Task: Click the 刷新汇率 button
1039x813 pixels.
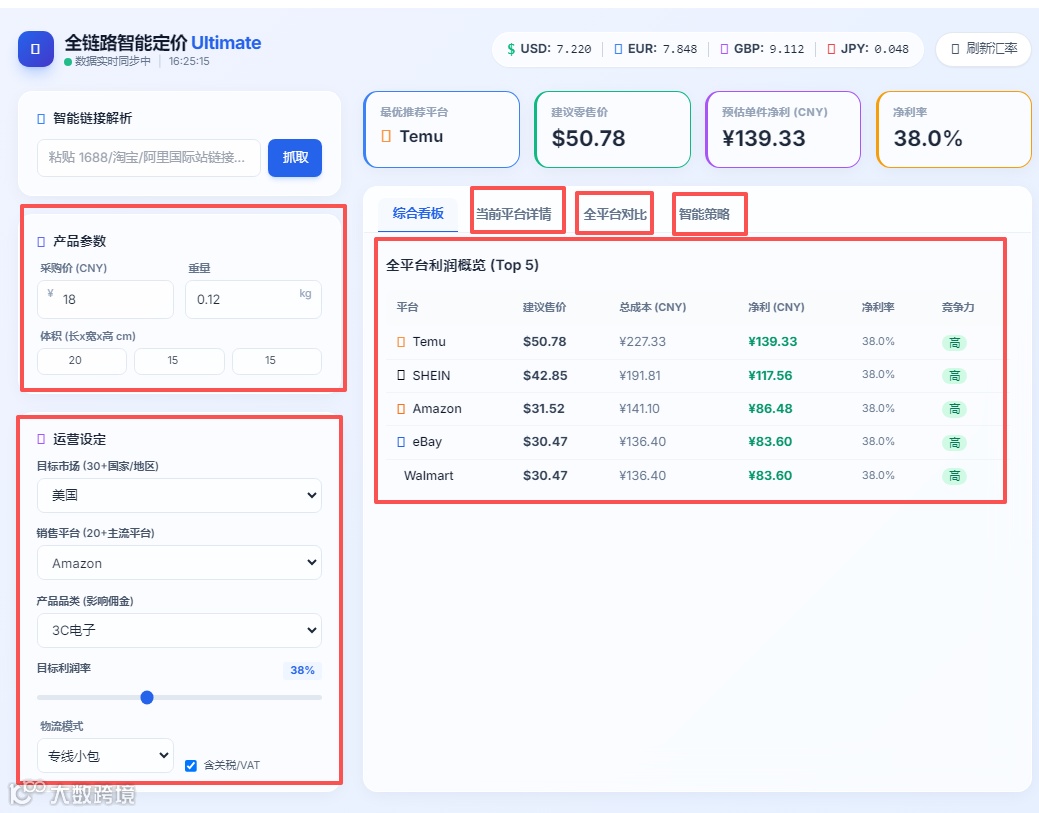Action: click(x=983, y=49)
